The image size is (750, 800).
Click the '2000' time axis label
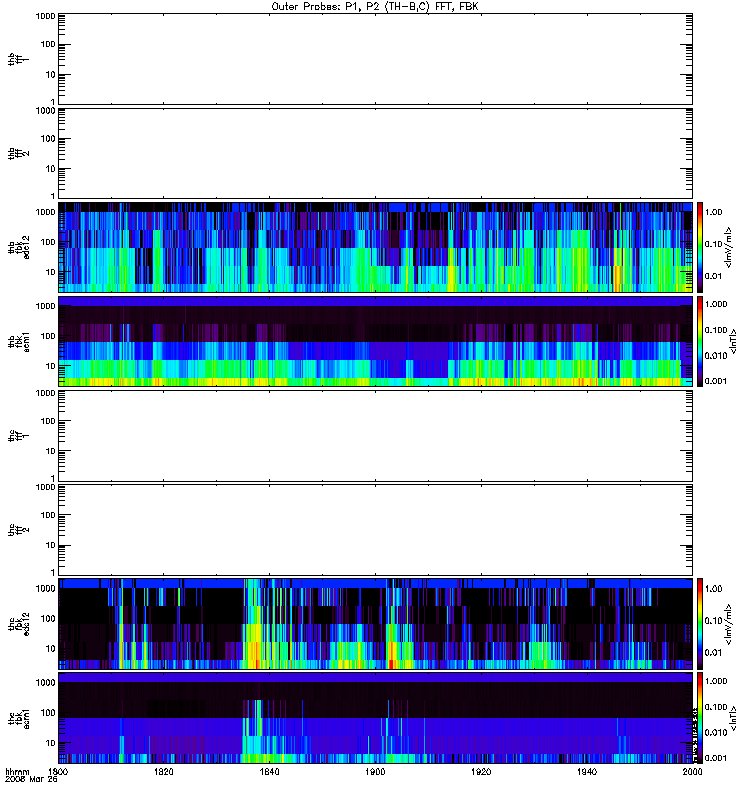692,771
